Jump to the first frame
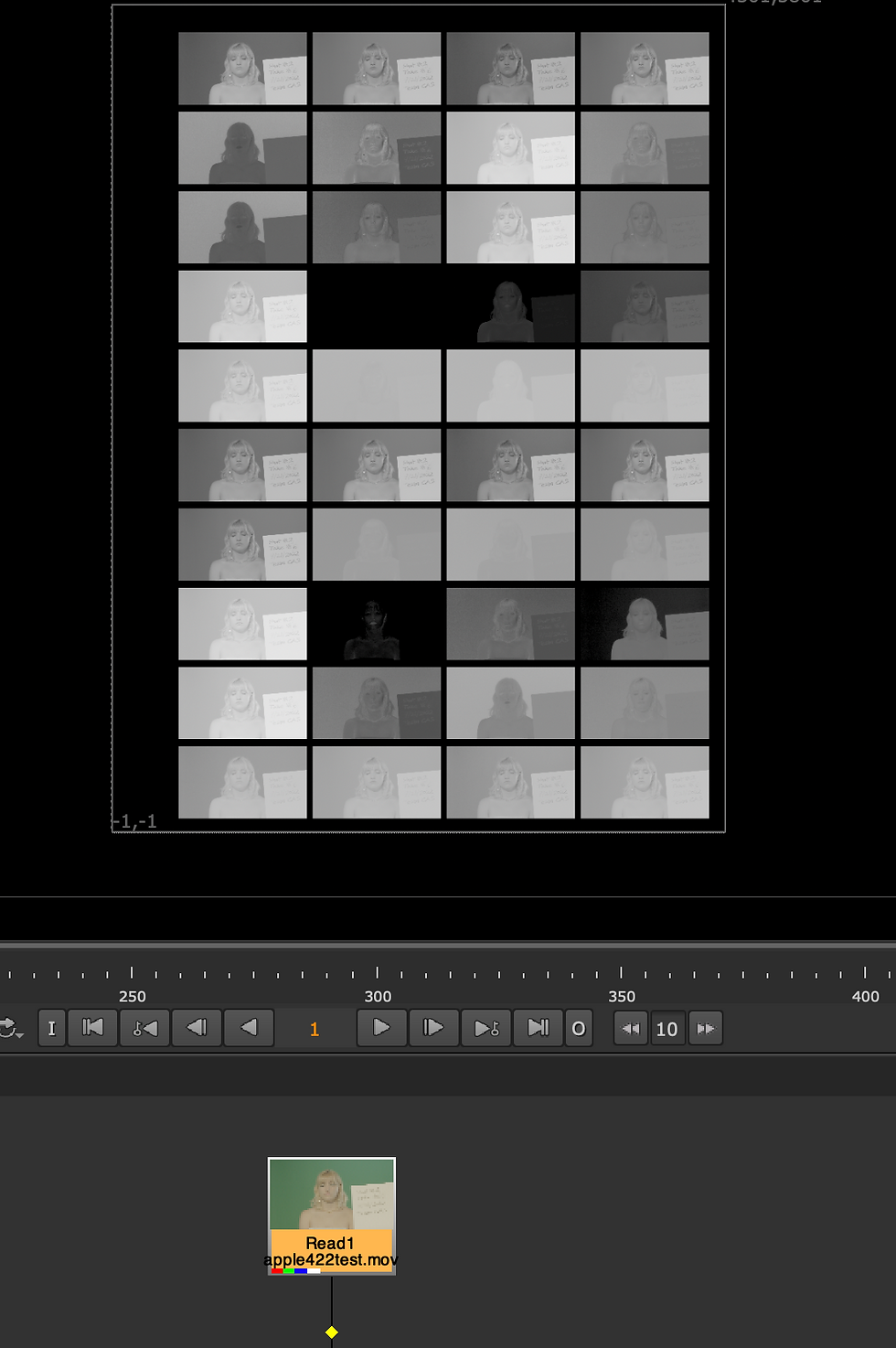The height and width of the screenshot is (1348, 896). (x=93, y=1028)
